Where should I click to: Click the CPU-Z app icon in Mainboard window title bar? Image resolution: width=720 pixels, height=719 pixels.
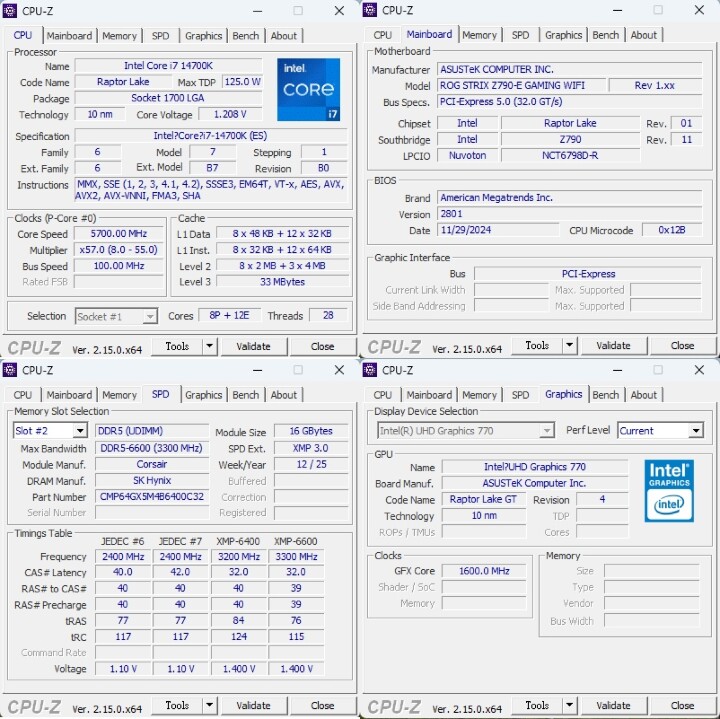[x=370, y=10]
